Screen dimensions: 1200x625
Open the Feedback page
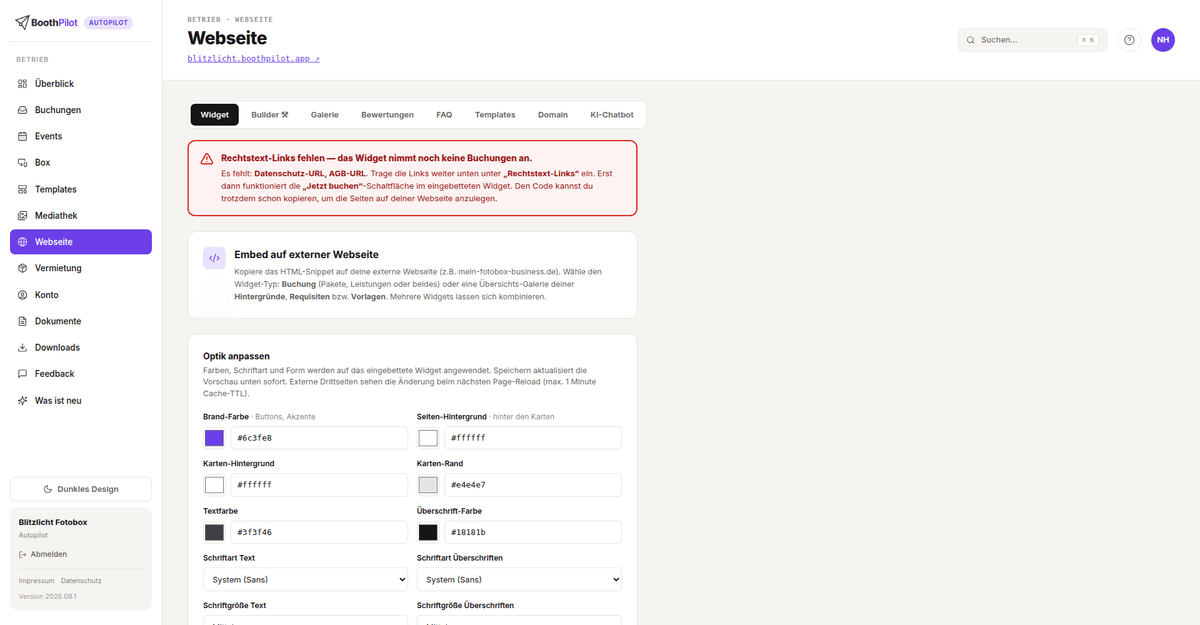click(81, 373)
